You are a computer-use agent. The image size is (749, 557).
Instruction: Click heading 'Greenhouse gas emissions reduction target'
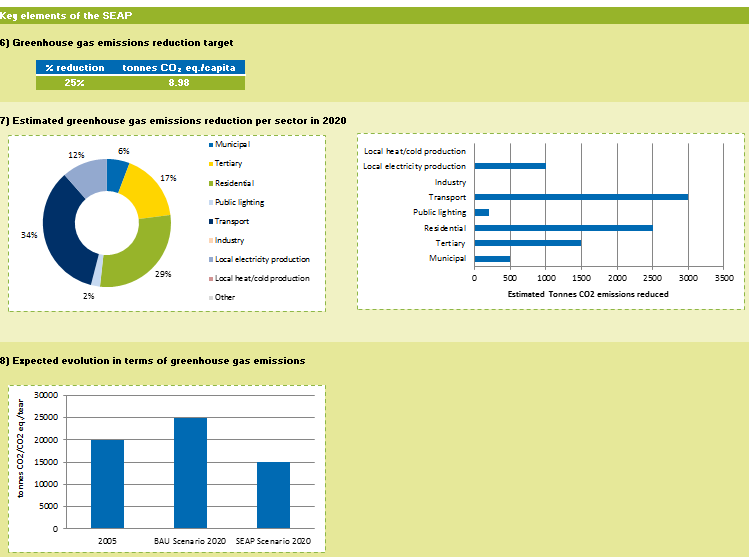[x=123, y=43]
